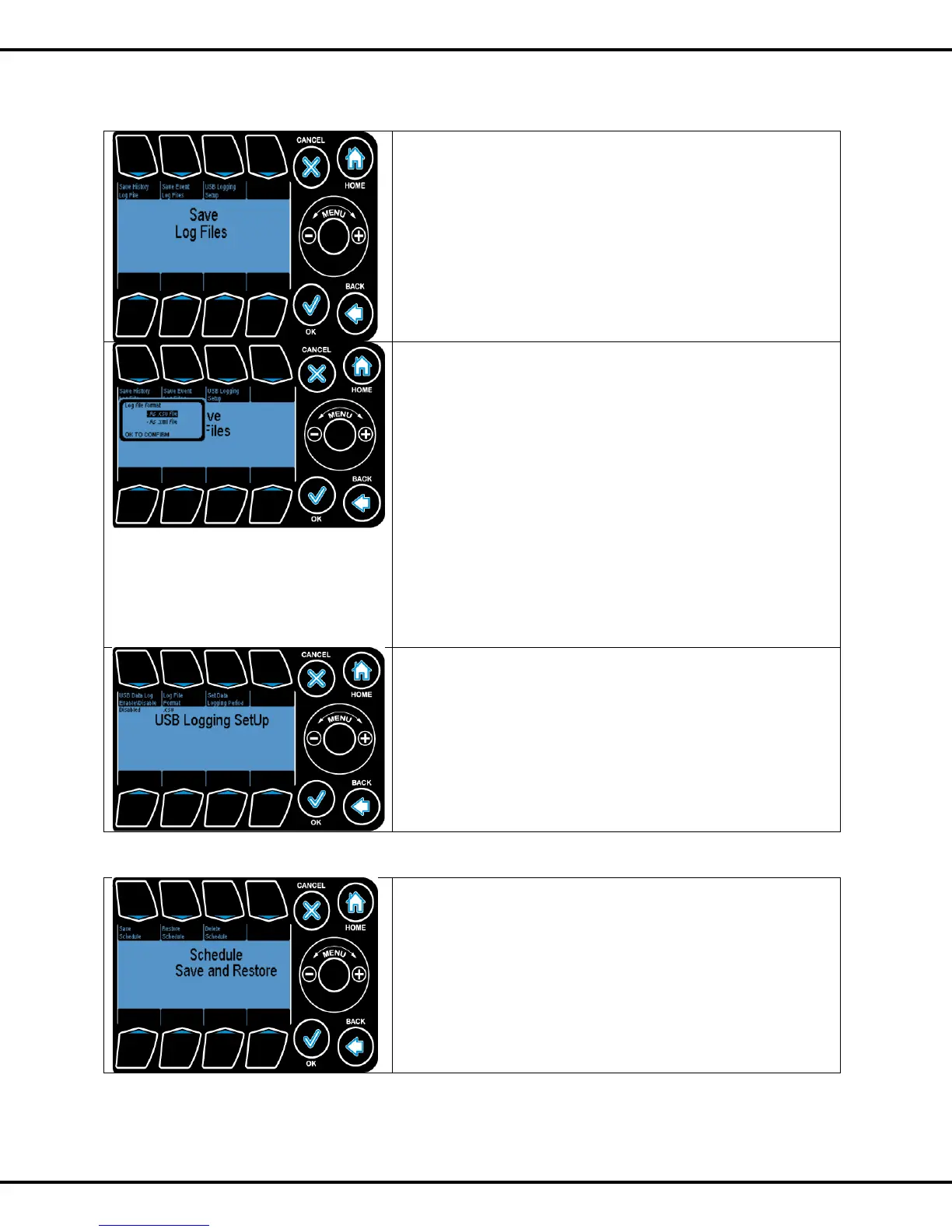Click HOME icon on Schedule Save and Restore panel
This screenshot has width=952, height=1232.
pyautogui.click(x=355, y=902)
